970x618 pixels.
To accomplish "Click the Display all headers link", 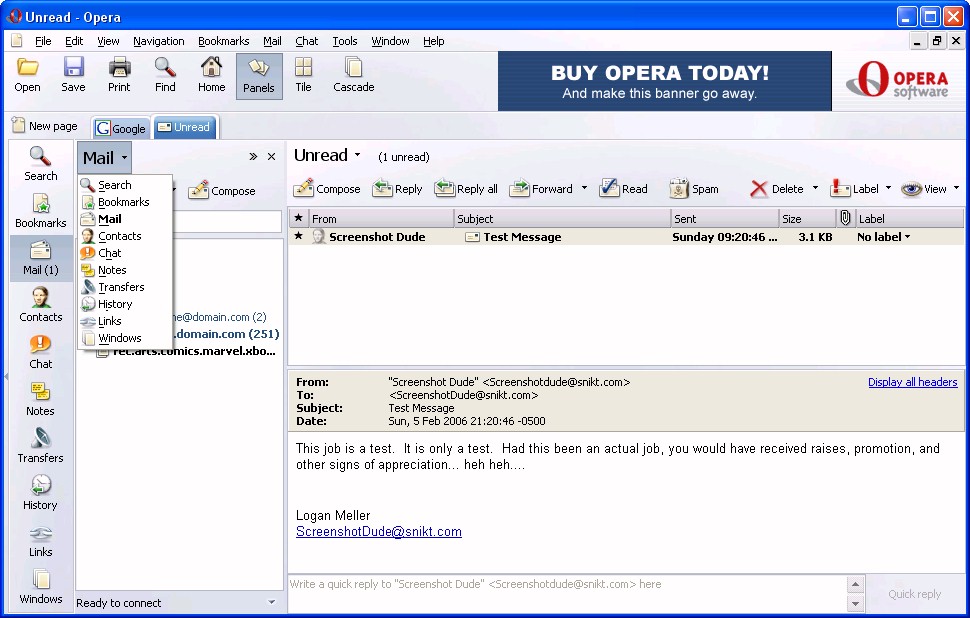I will [x=912, y=382].
